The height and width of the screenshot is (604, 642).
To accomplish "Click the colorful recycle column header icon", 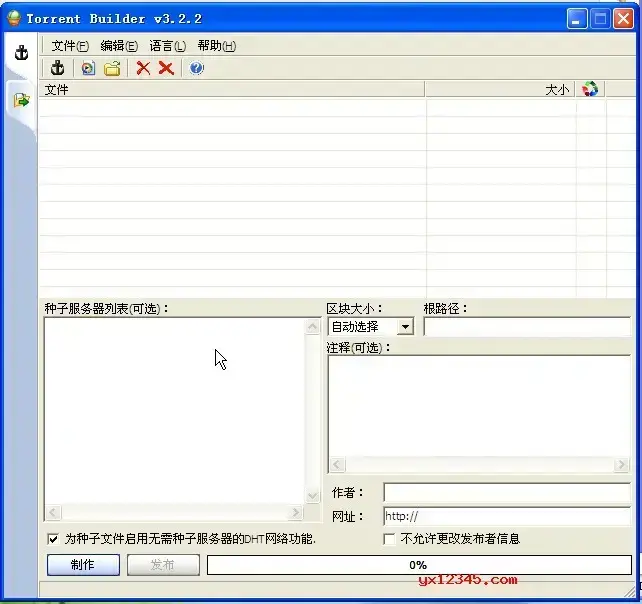I will (590, 89).
